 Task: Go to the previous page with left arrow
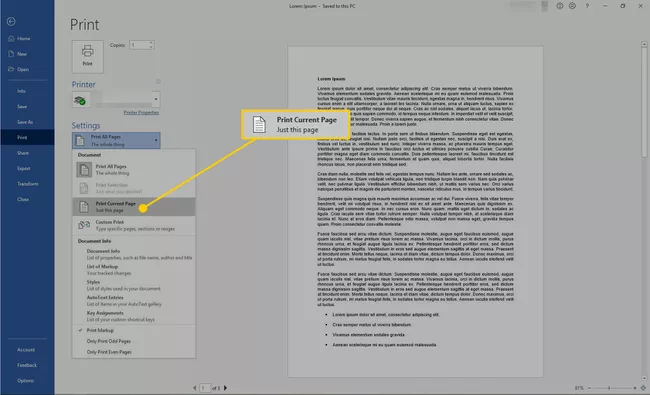pos(194,388)
